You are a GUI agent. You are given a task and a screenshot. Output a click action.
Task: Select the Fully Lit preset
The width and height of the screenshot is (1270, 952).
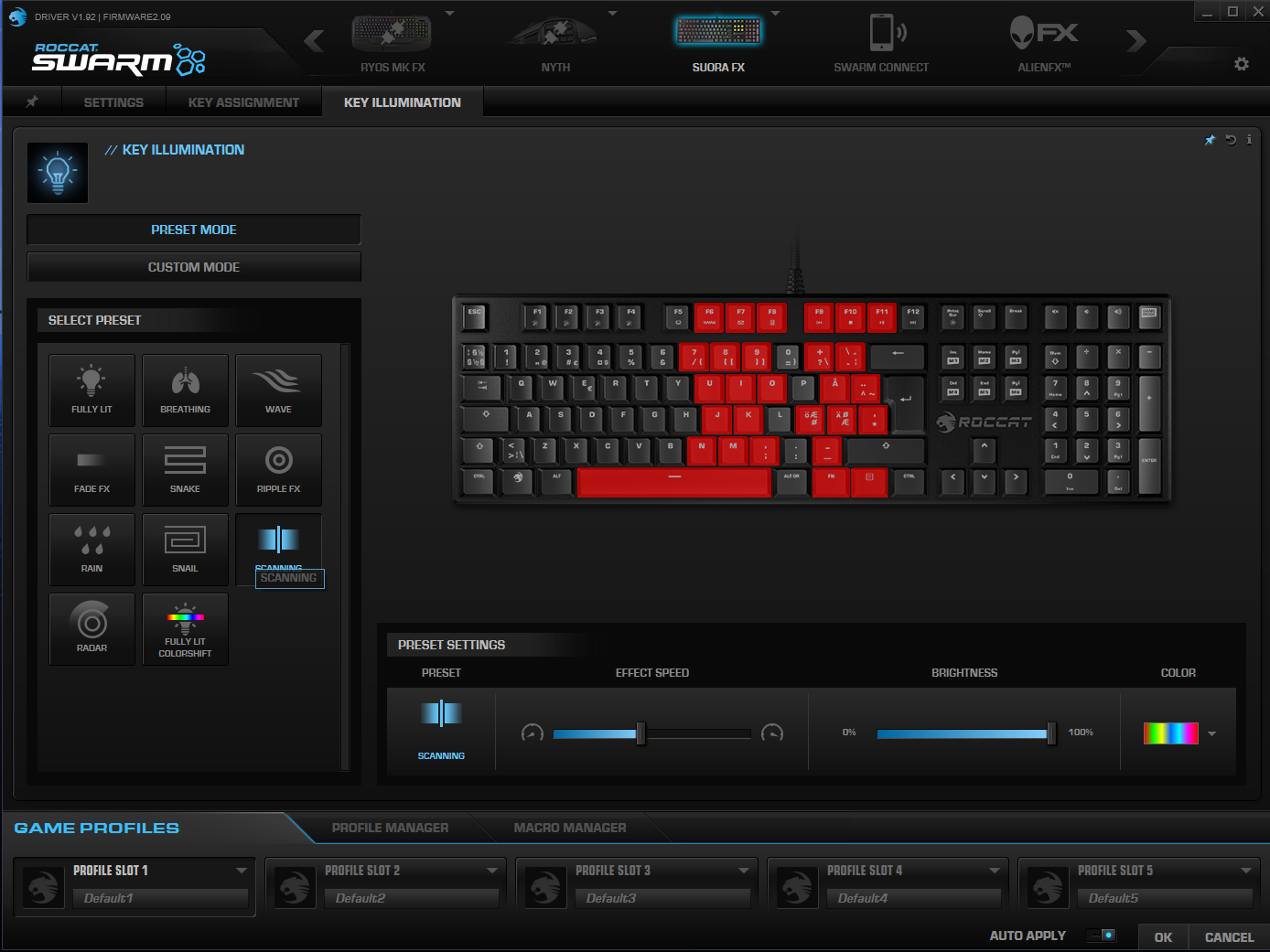91,390
